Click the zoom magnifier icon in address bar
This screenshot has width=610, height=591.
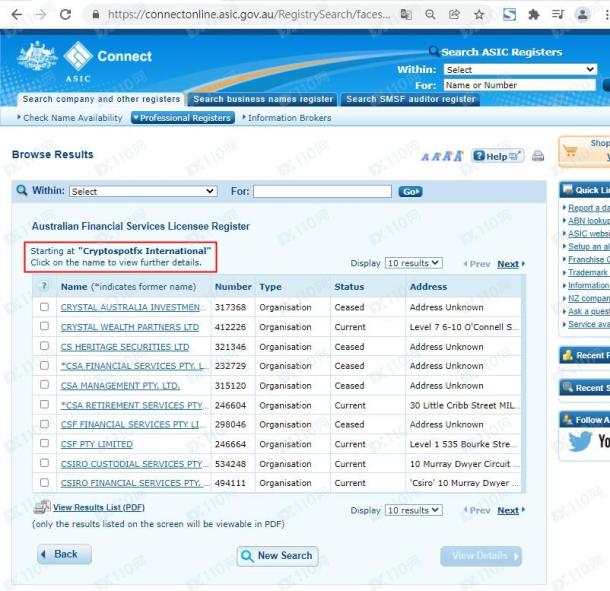click(430, 15)
